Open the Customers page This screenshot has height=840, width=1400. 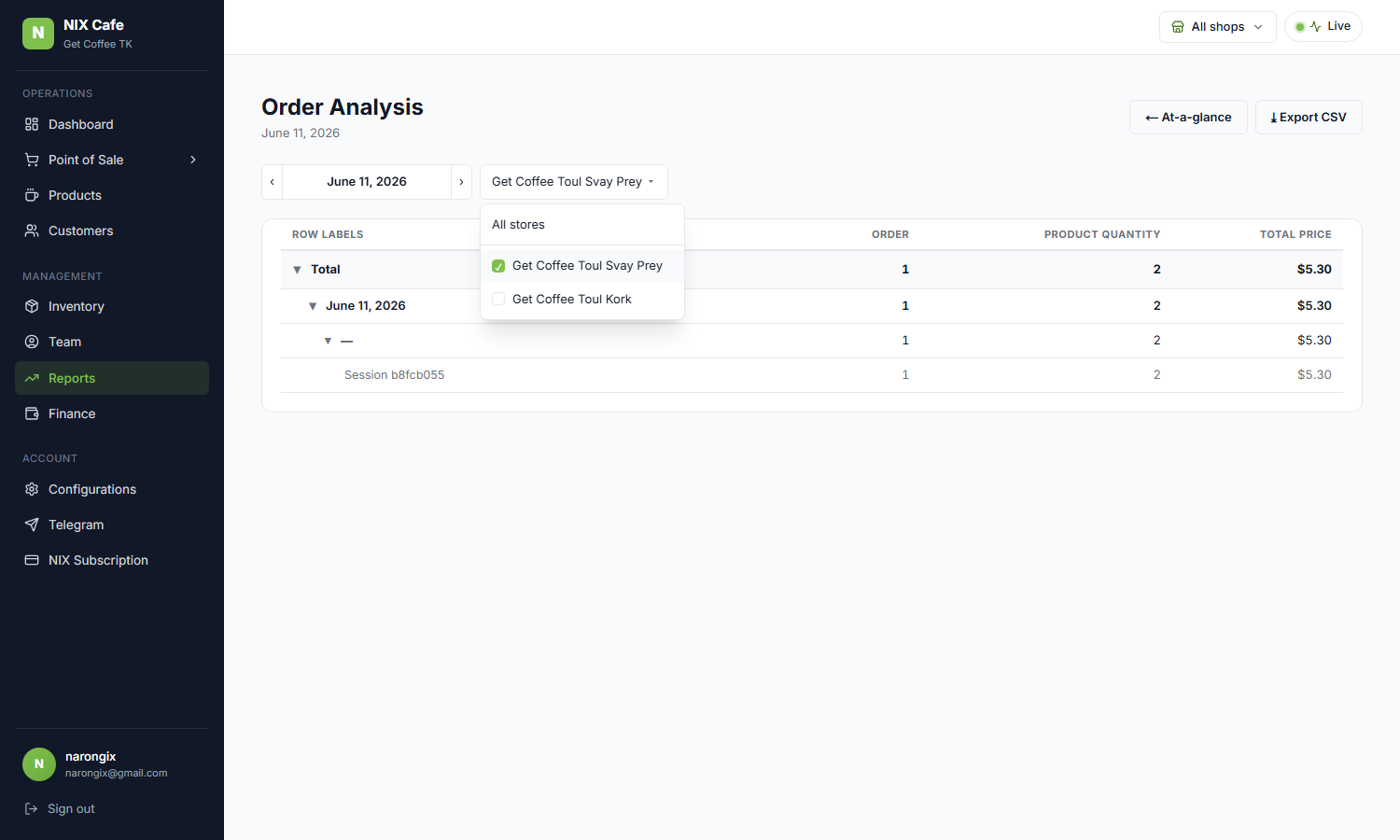(x=112, y=231)
